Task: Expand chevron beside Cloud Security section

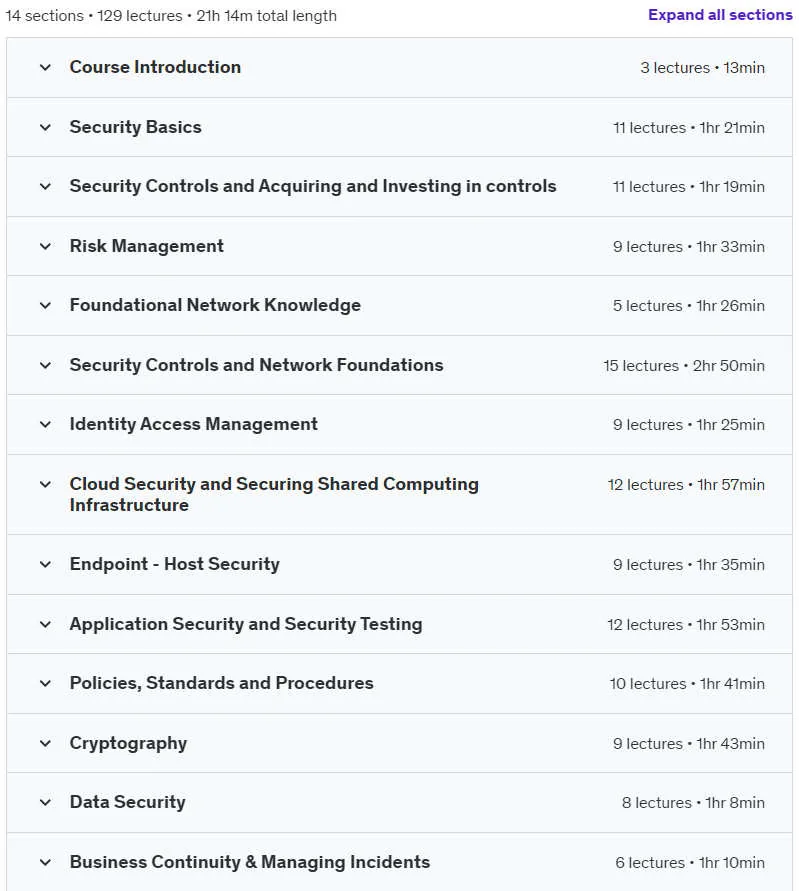Action: 45,485
